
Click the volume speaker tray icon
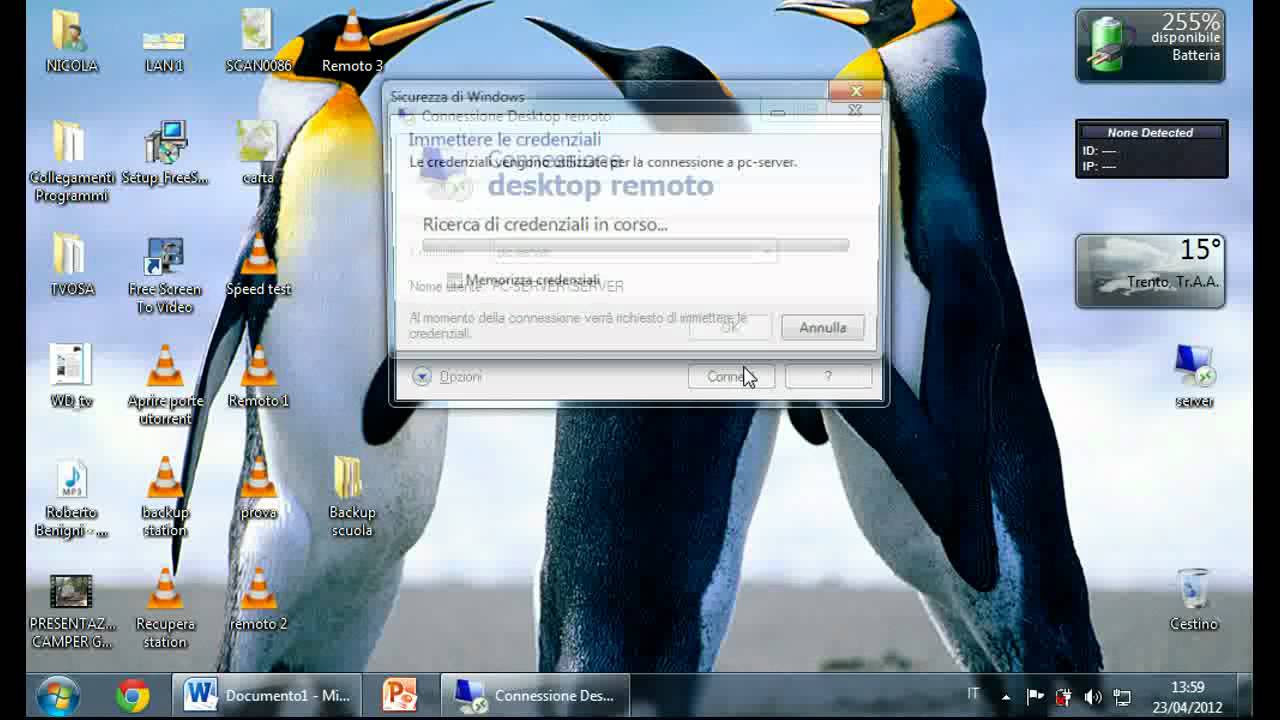(x=1092, y=697)
